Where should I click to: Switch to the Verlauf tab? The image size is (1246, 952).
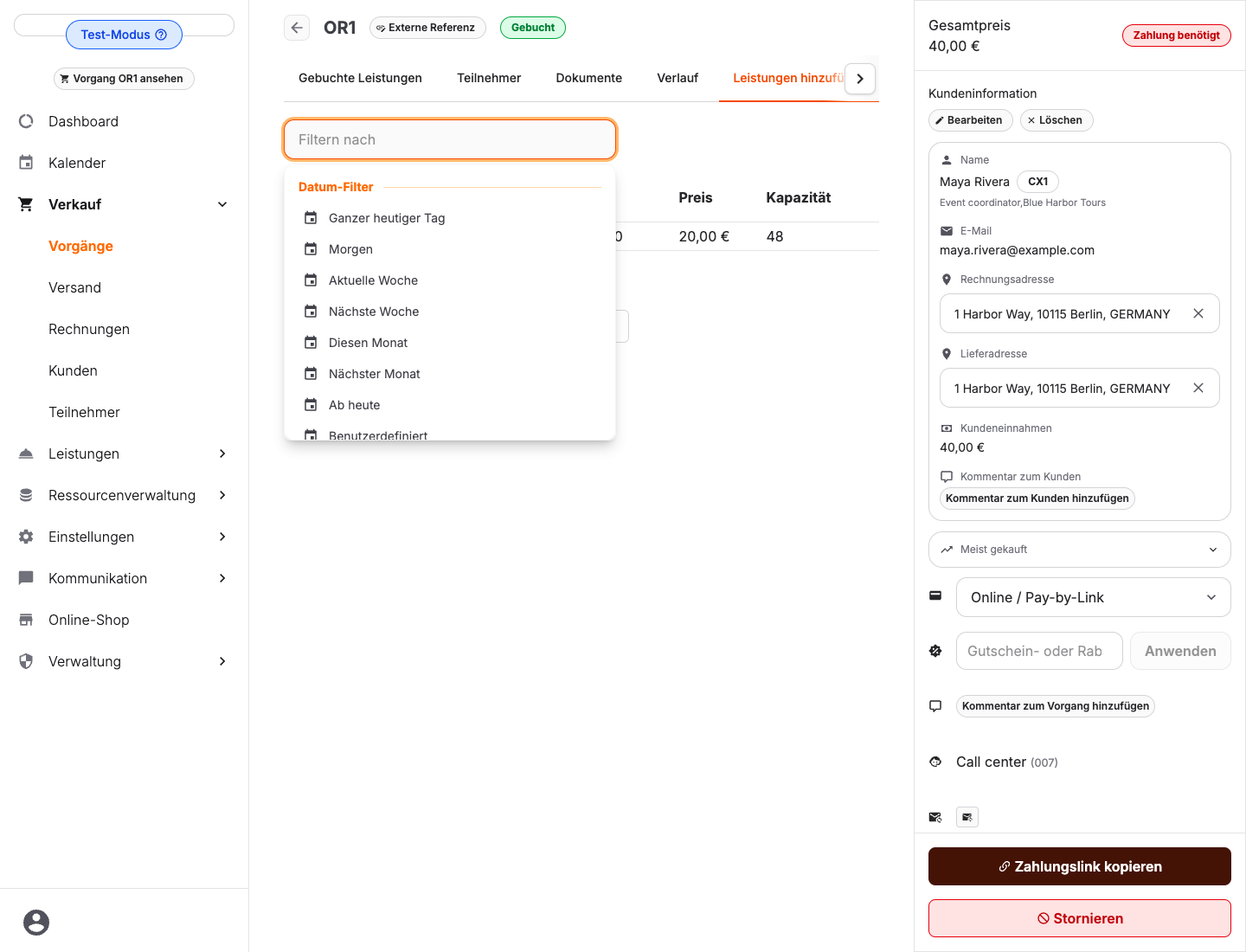pyautogui.click(x=678, y=78)
